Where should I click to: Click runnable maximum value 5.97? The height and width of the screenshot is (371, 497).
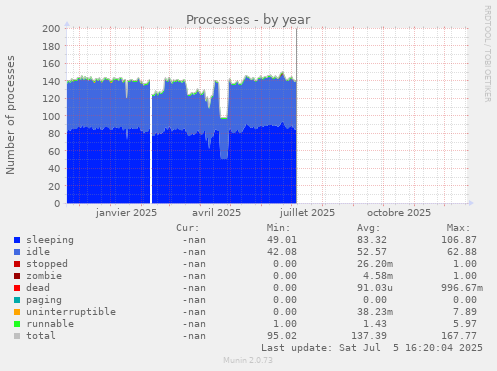[465, 324]
